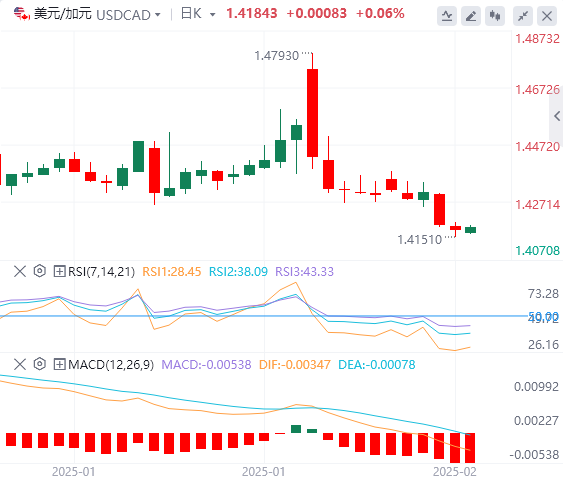Click the MACD(12,26,9) indicator label
The width and height of the screenshot is (563, 484).
click(111, 364)
